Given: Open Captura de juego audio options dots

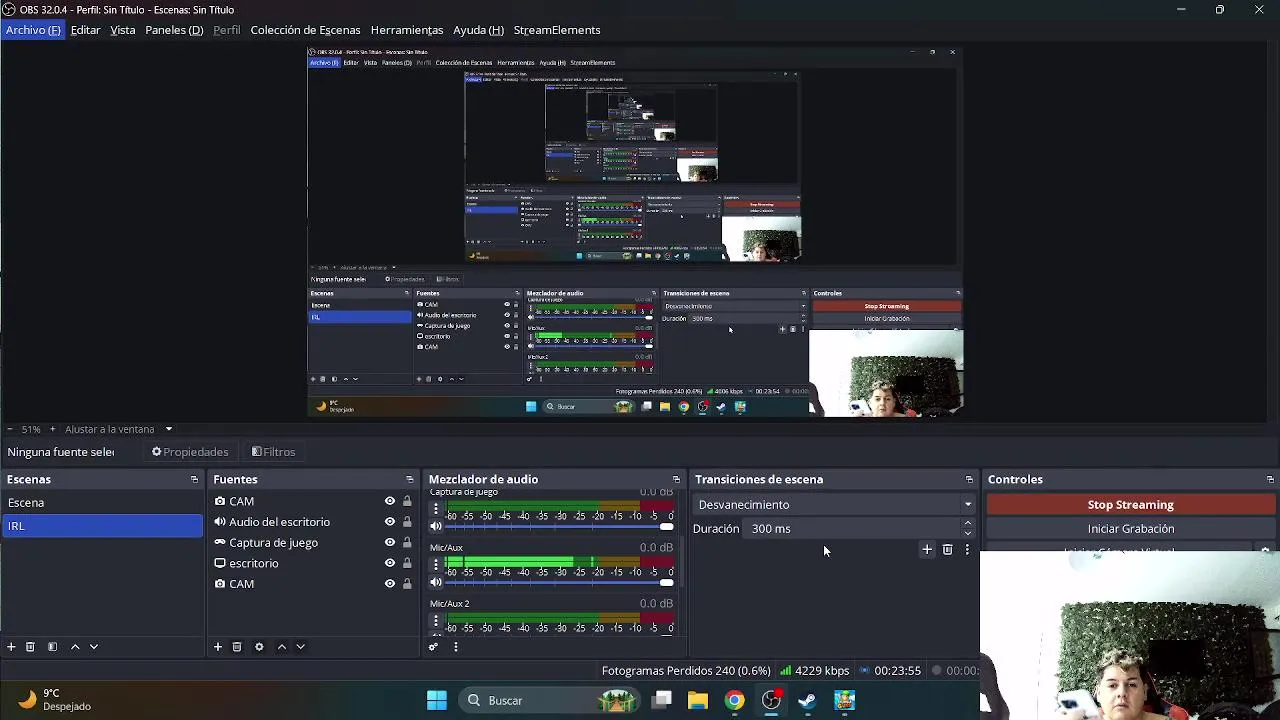Looking at the screenshot, I should coord(436,509).
